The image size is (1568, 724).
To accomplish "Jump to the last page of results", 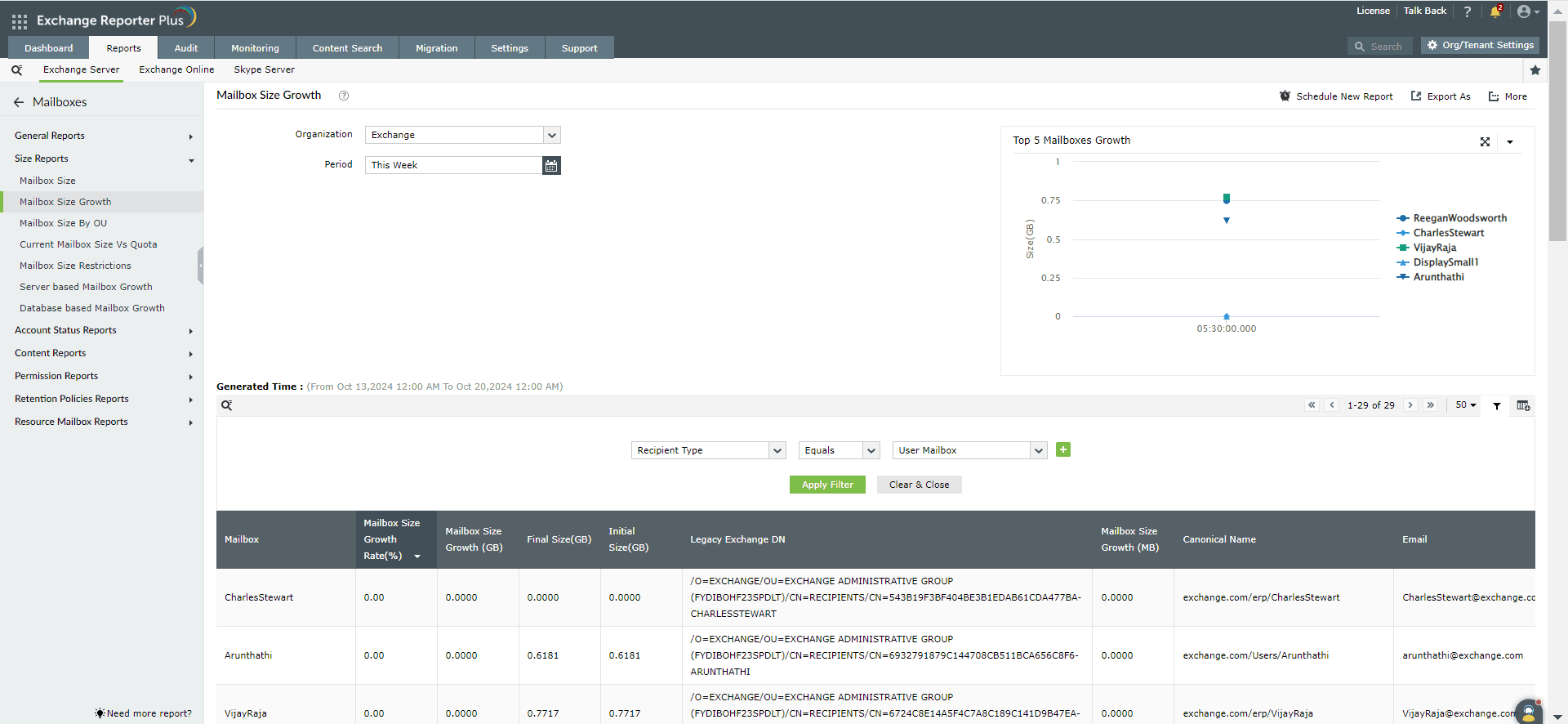I will click(1430, 404).
